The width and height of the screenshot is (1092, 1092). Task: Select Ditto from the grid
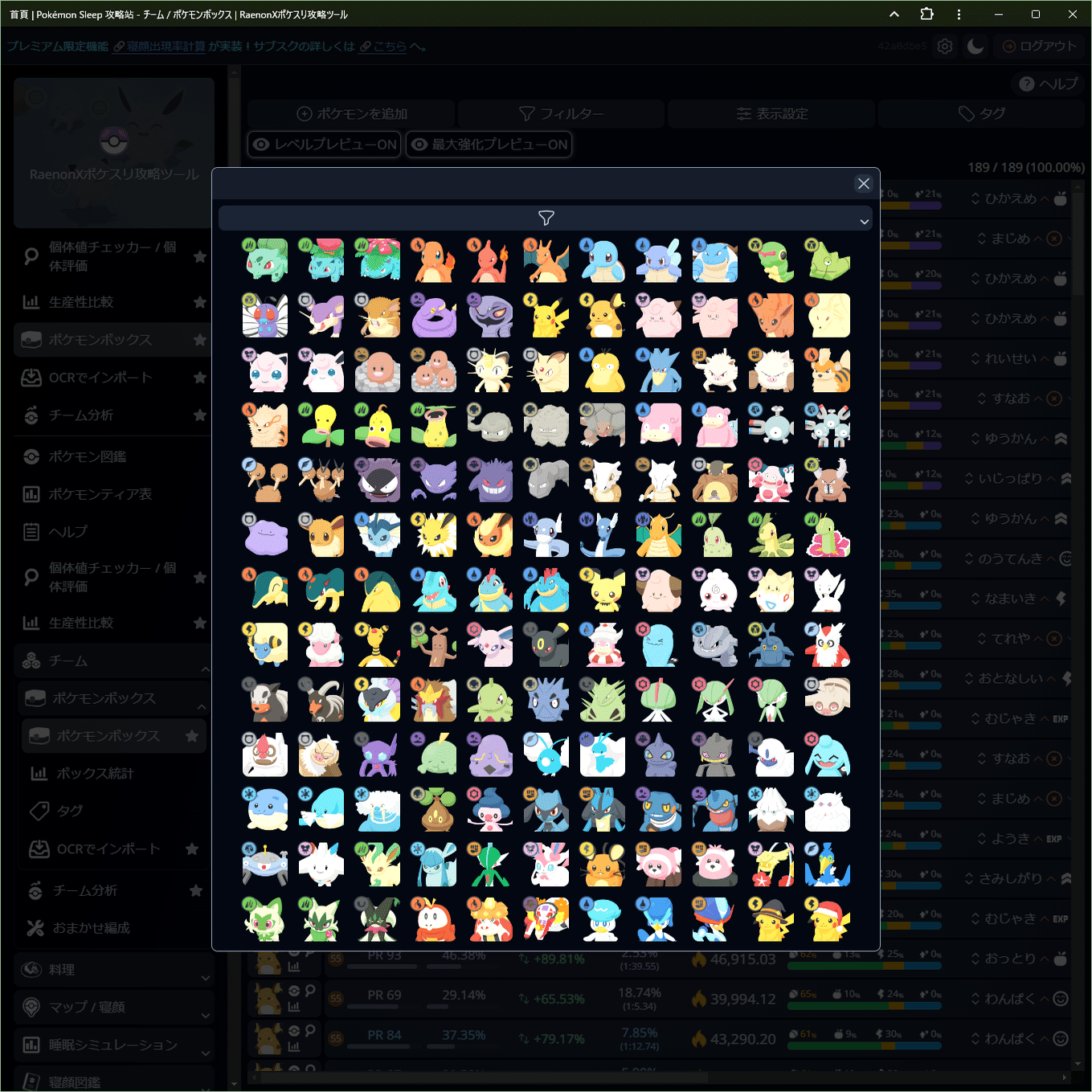click(x=265, y=536)
